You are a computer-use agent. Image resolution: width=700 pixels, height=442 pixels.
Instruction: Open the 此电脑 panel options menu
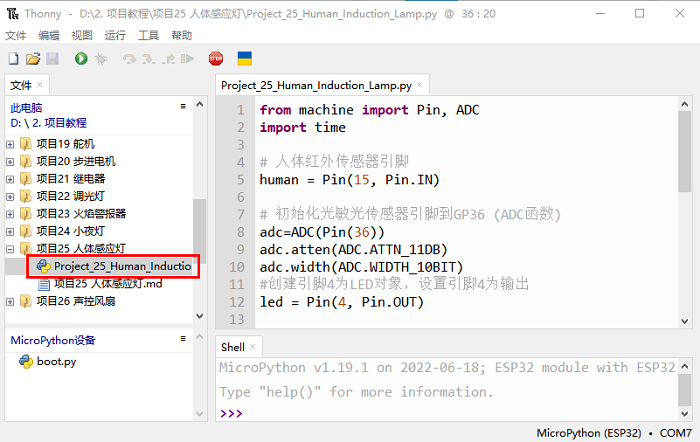pyautogui.click(x=182, y=106)
